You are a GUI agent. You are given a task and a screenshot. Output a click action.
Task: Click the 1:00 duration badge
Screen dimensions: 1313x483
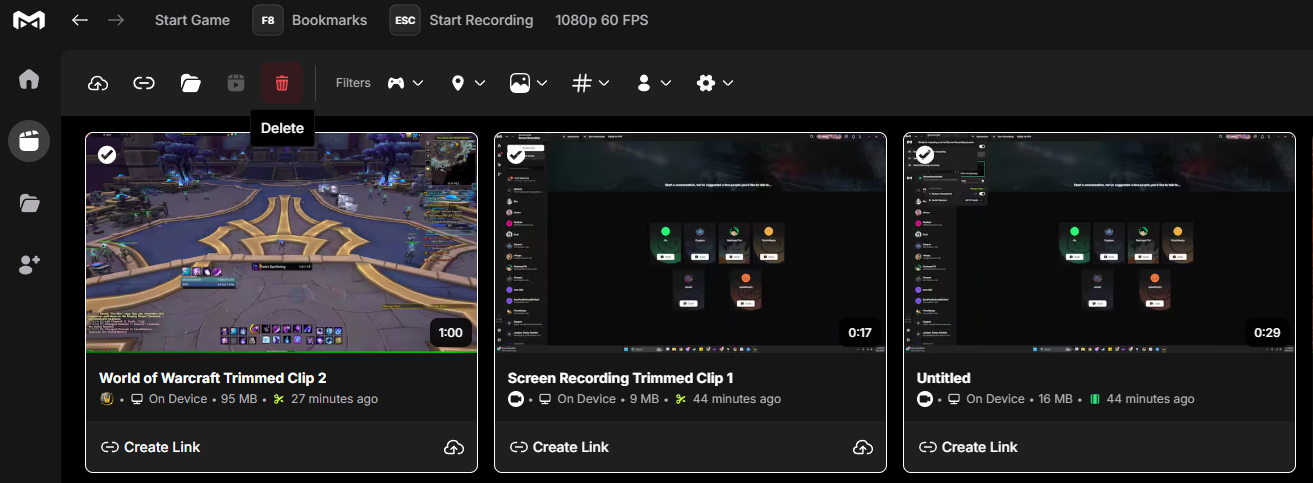450,332
